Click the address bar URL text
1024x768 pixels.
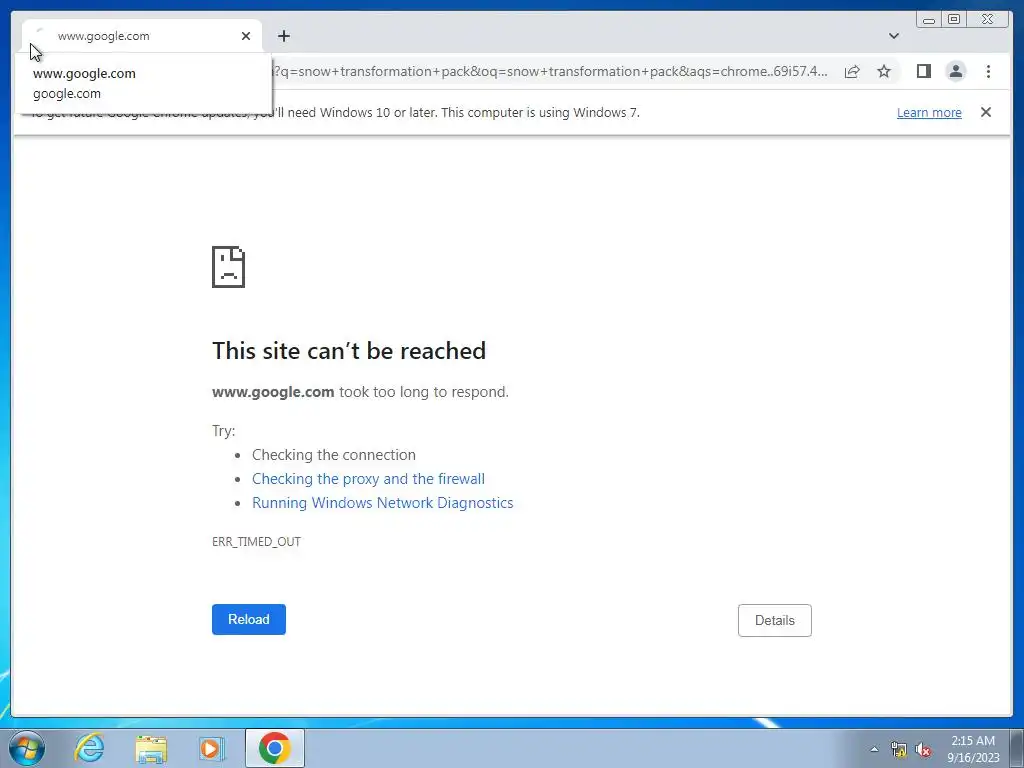pos(551,71)
